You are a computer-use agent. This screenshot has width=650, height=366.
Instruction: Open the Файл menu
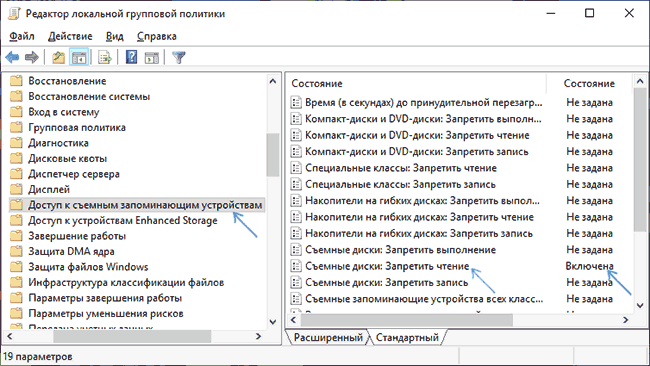[x=22, y=36]
